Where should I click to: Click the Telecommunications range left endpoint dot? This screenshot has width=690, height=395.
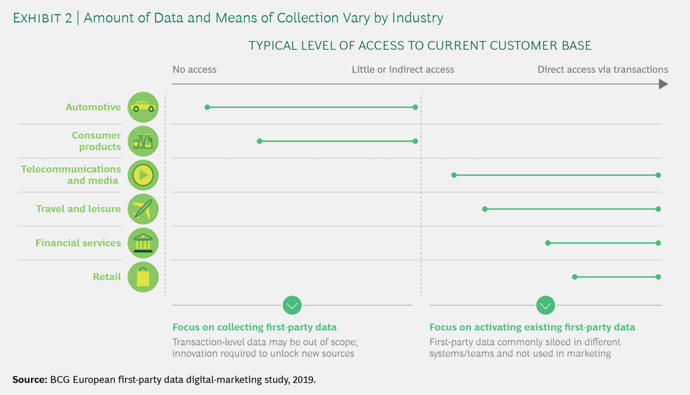(454, 175)
